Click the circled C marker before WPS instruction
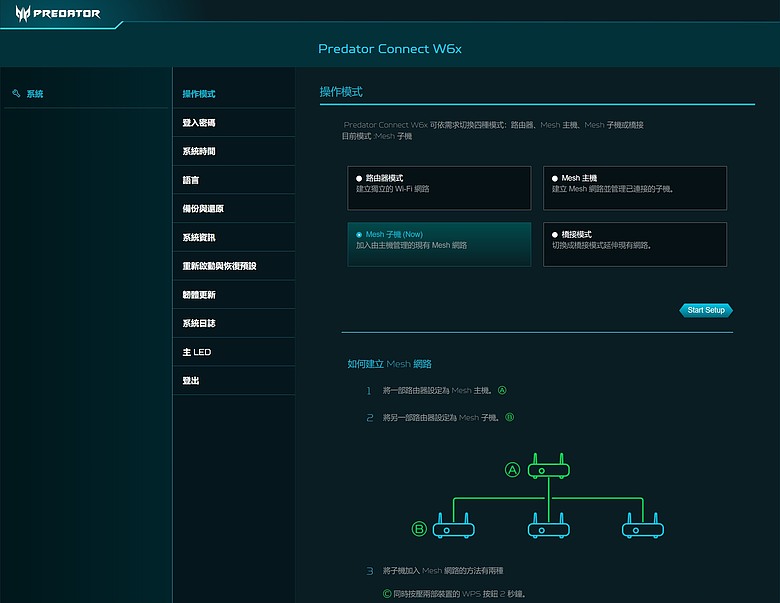The height and width of the screenshot is (603, 780). [x=387, y=594]
